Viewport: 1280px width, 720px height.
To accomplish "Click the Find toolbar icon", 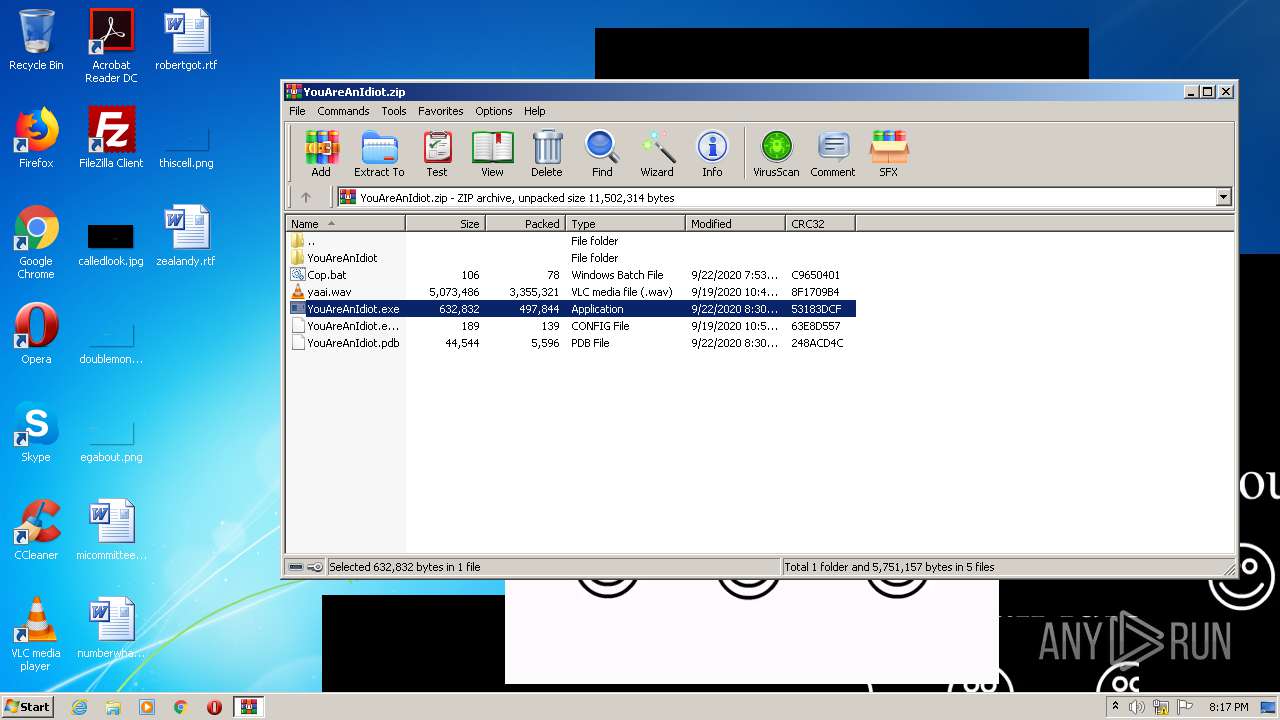I will [602, 154].
